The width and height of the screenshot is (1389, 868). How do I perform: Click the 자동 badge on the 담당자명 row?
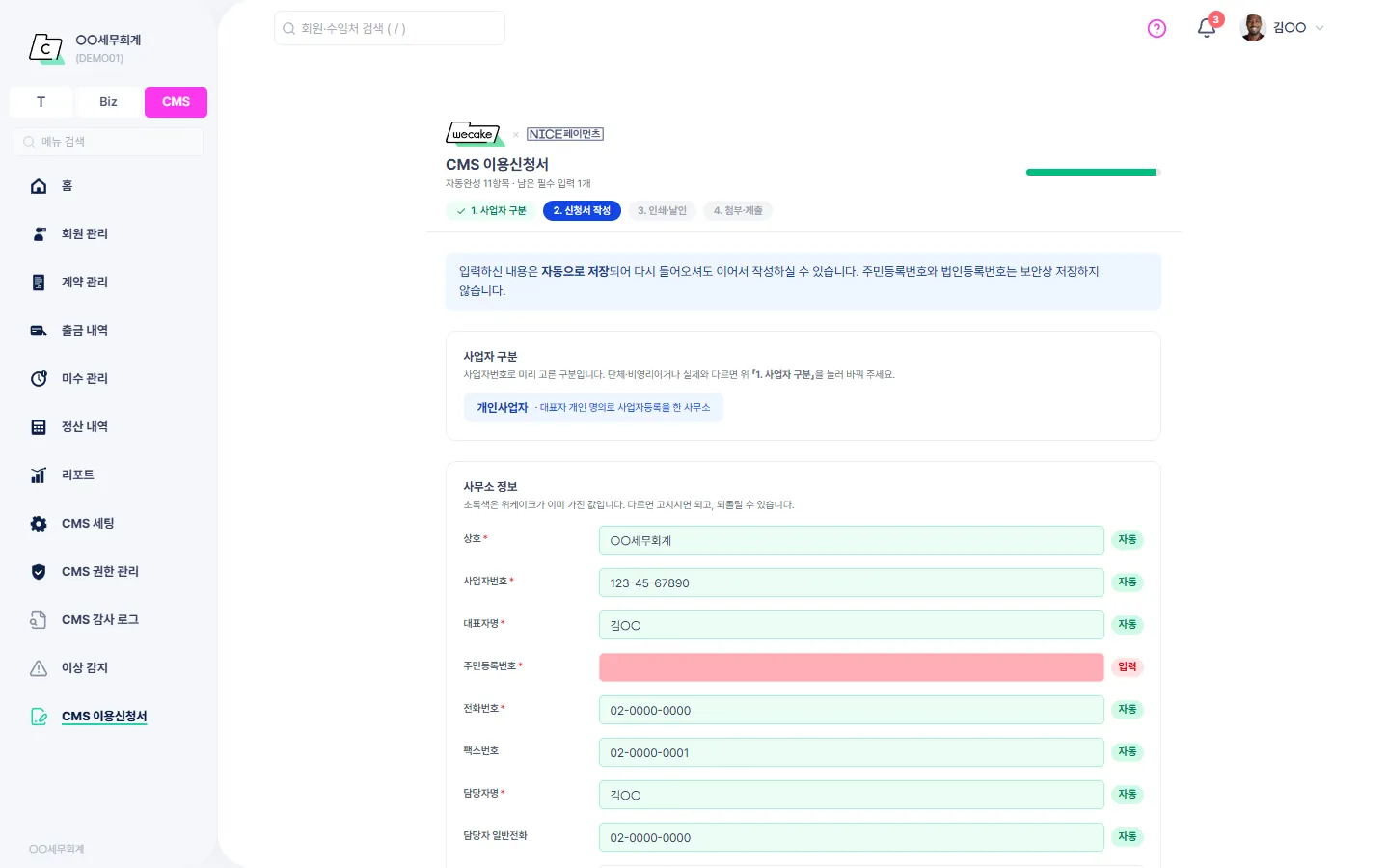pos(1127,795)
